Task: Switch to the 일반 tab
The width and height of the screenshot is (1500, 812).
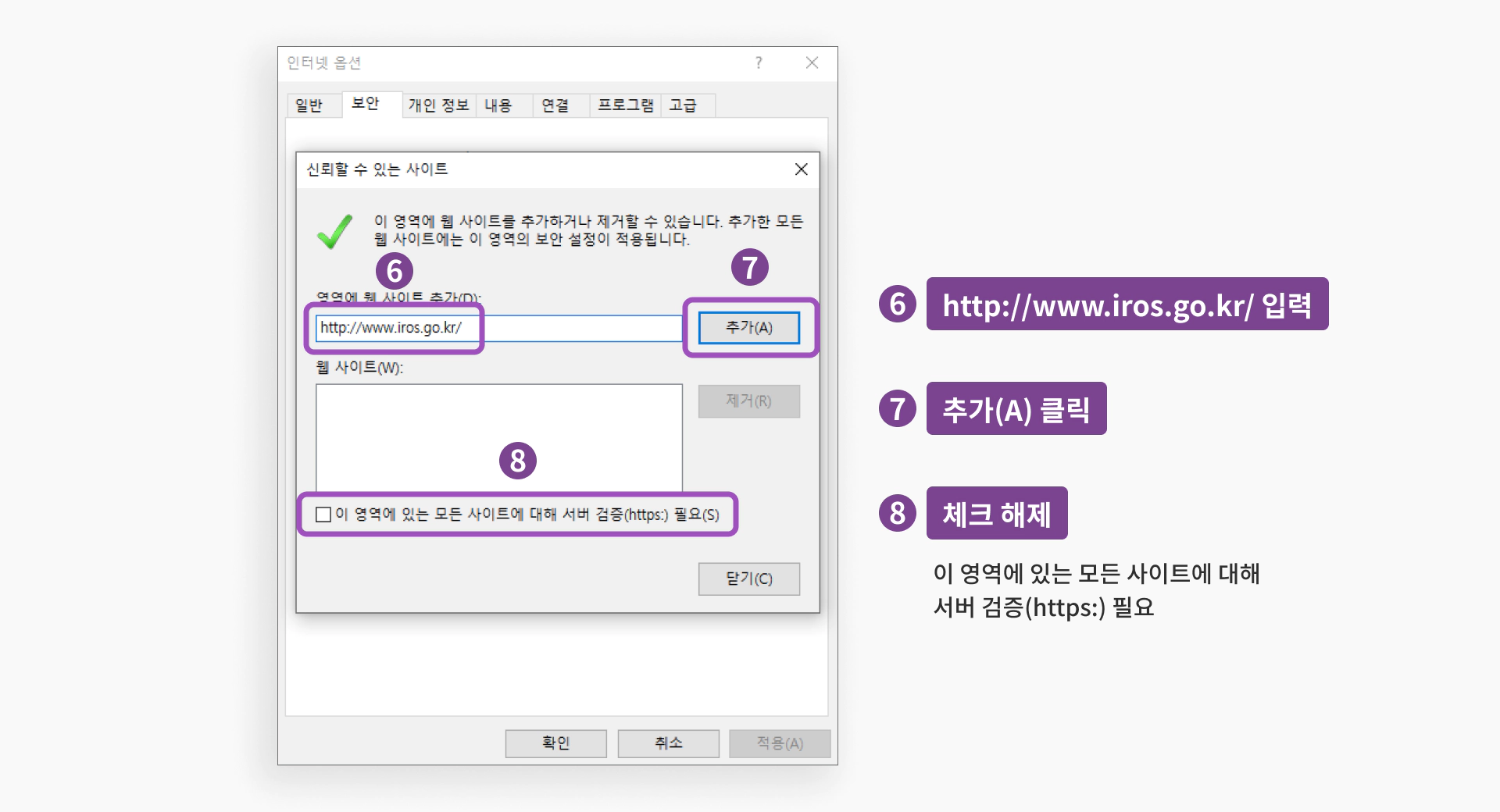Action: (x=314, y=105)
